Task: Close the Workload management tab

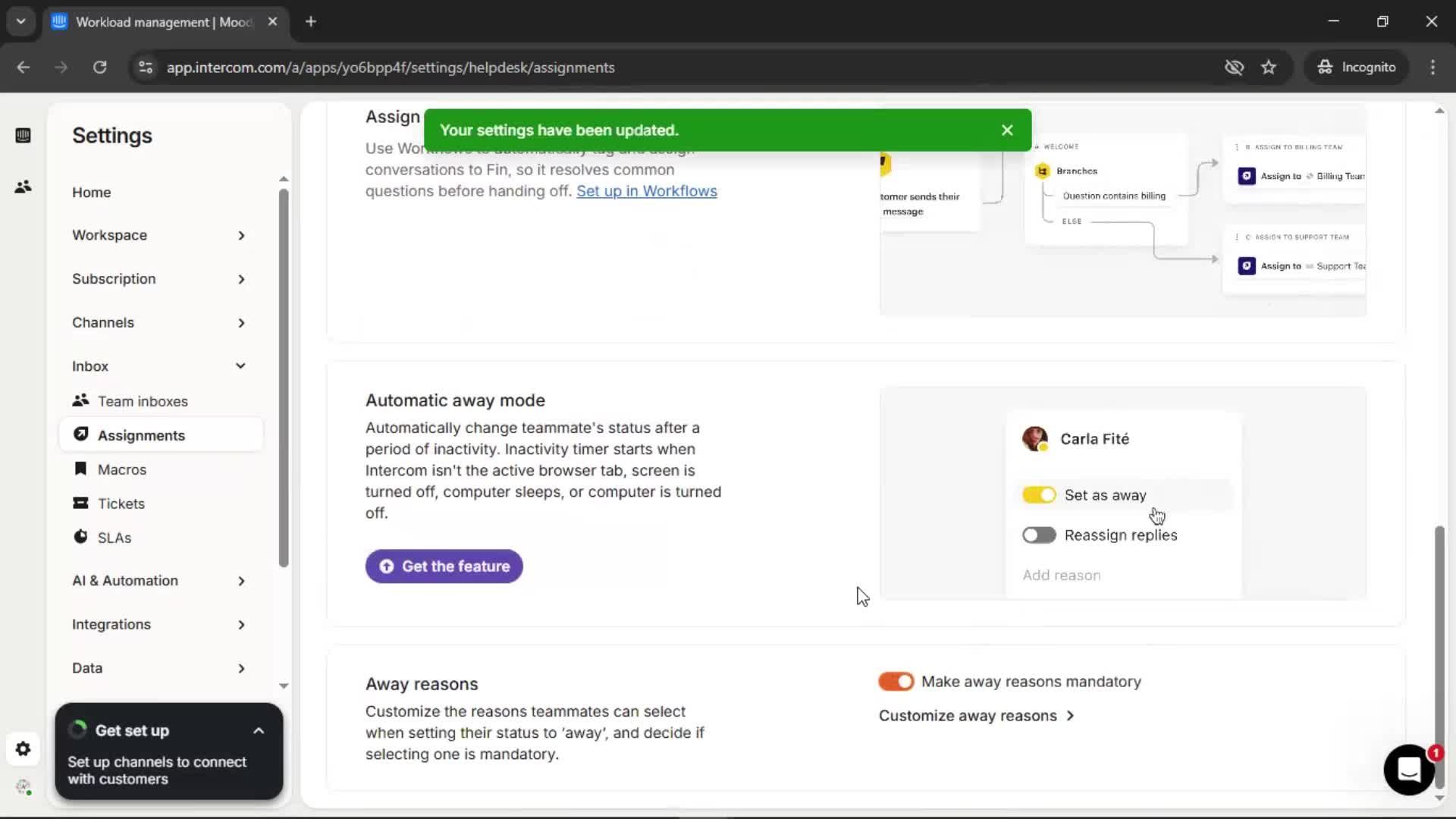Action: point(273,22)
